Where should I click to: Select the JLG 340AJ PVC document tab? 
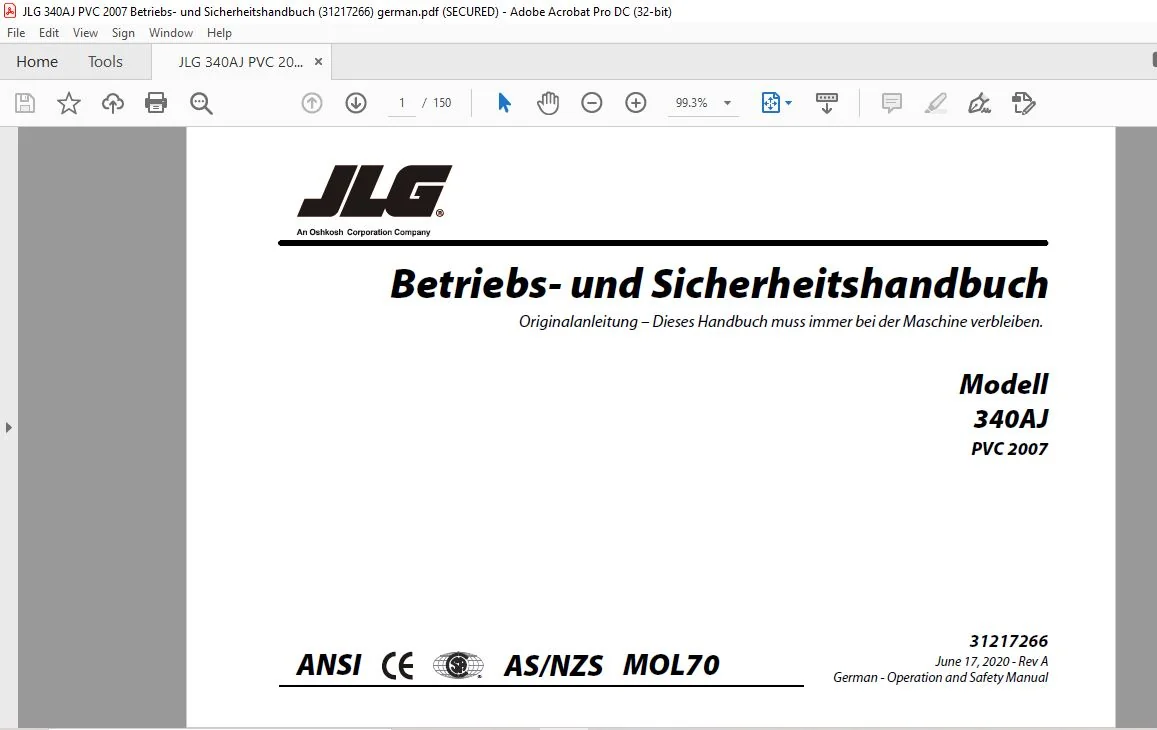[241, 62]
